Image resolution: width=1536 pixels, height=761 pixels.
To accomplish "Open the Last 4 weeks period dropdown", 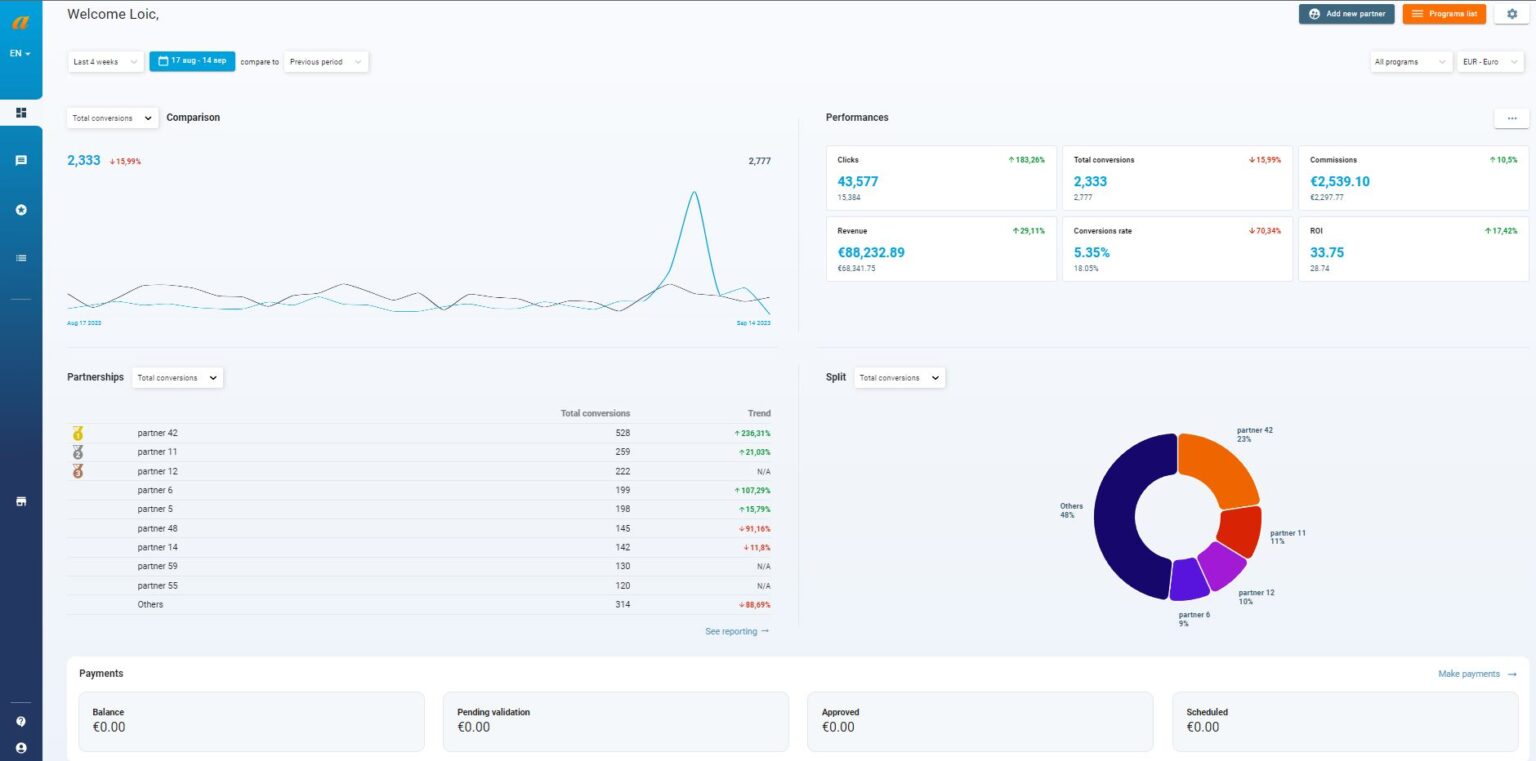I will click(103, 61).
